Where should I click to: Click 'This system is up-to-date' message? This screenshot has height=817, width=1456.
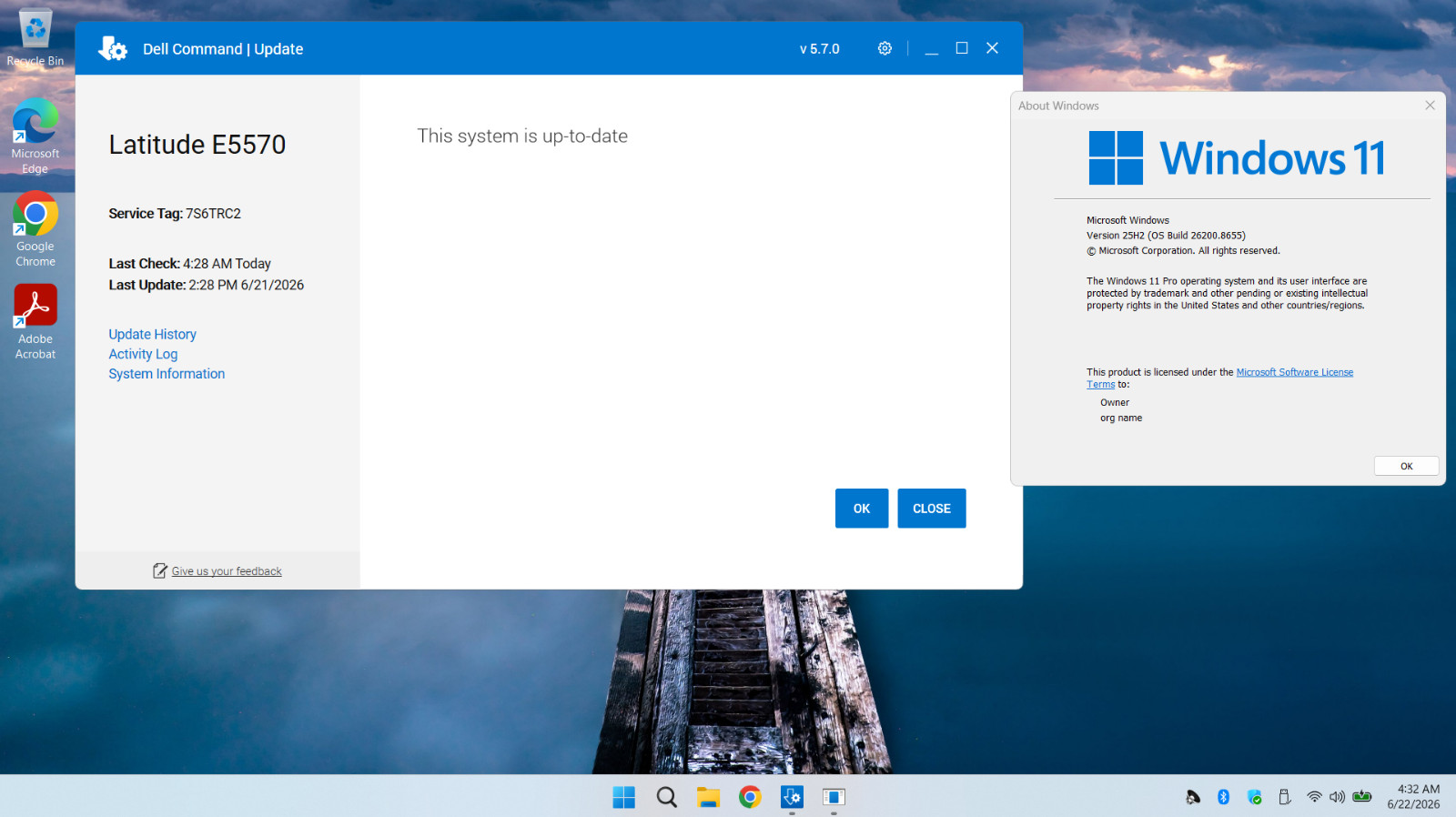[522, 136]
